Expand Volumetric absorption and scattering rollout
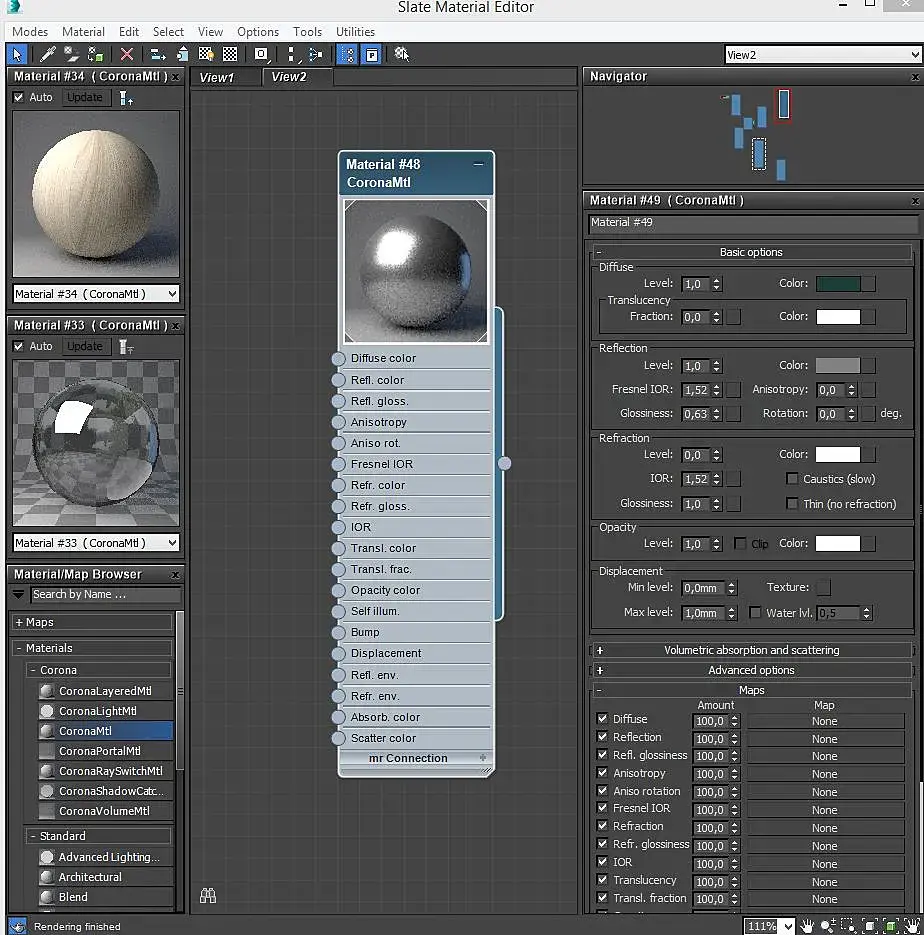Screen dimensions: 924x935 click(x=751, y=650)
